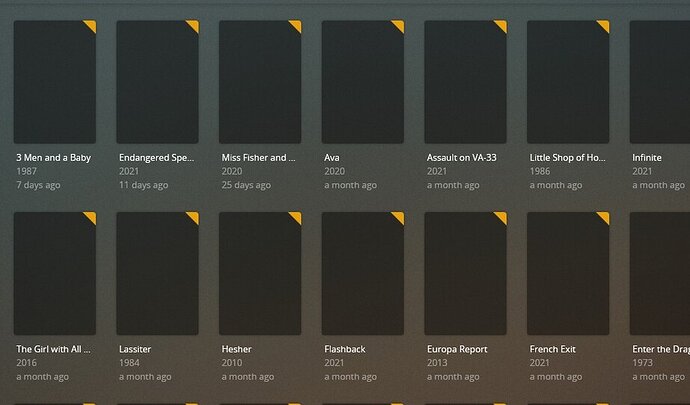Click the Europa Report title
The image size is (690, 405).
pos(457,349)
